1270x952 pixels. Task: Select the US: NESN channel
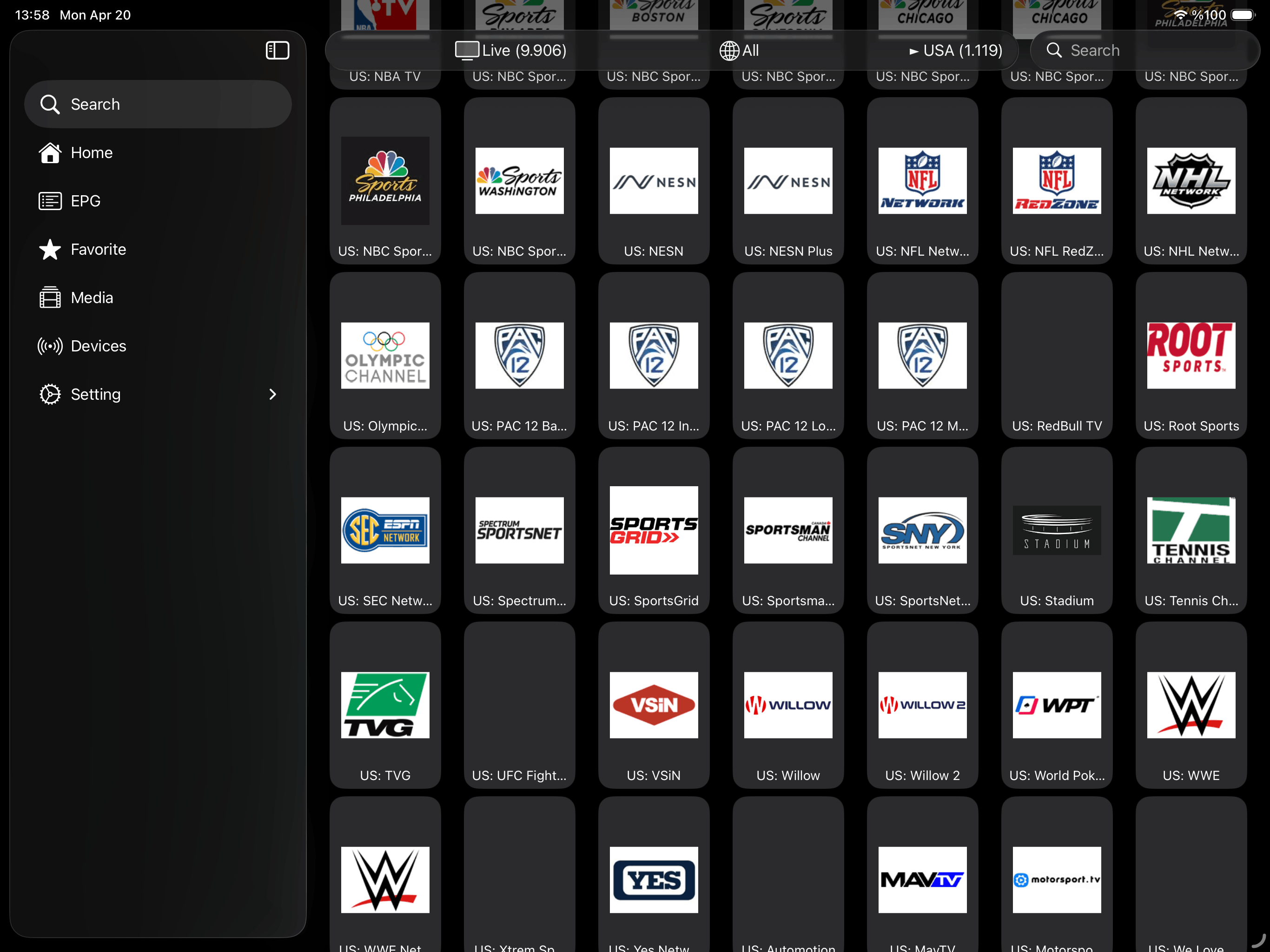(654, 181)
